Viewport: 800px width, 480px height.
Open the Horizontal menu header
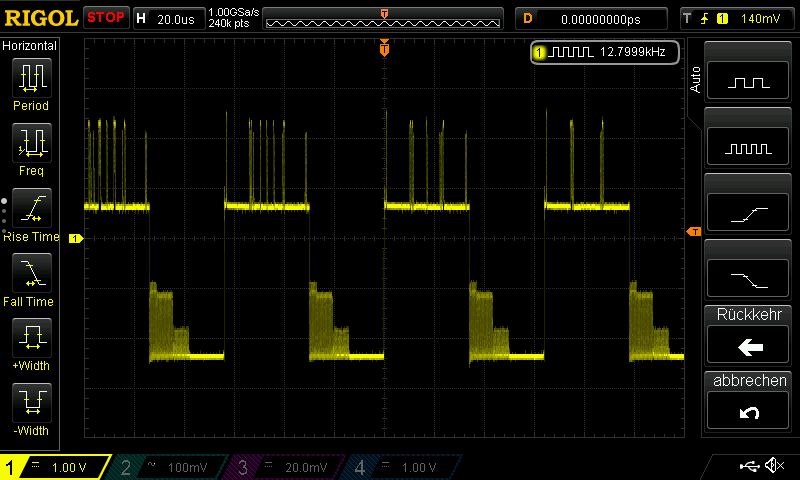(x=31, y=46)
